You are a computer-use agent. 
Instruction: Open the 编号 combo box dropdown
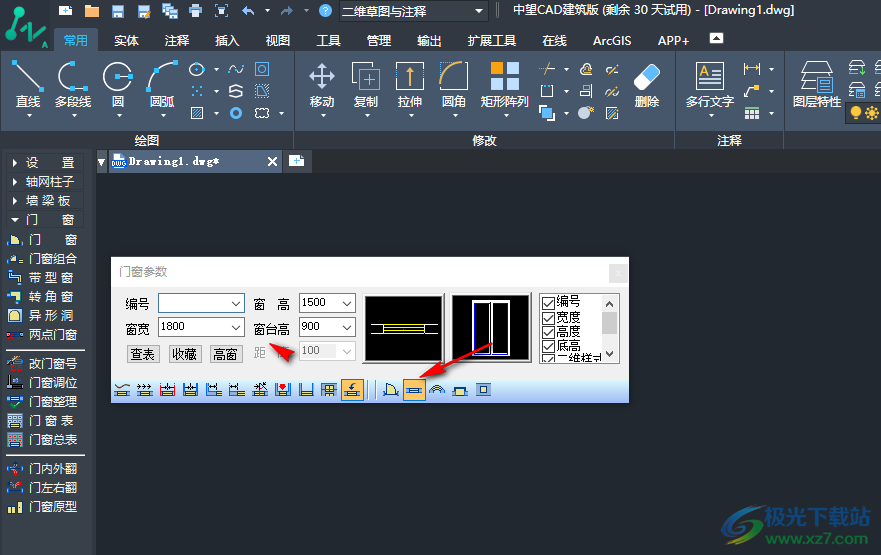236,303
